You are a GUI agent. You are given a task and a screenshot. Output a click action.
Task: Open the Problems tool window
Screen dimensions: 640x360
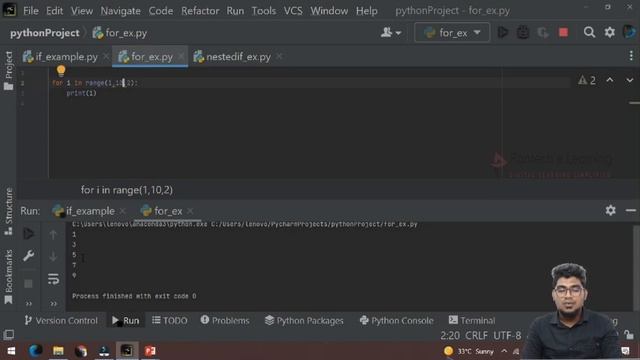point(224,321)
